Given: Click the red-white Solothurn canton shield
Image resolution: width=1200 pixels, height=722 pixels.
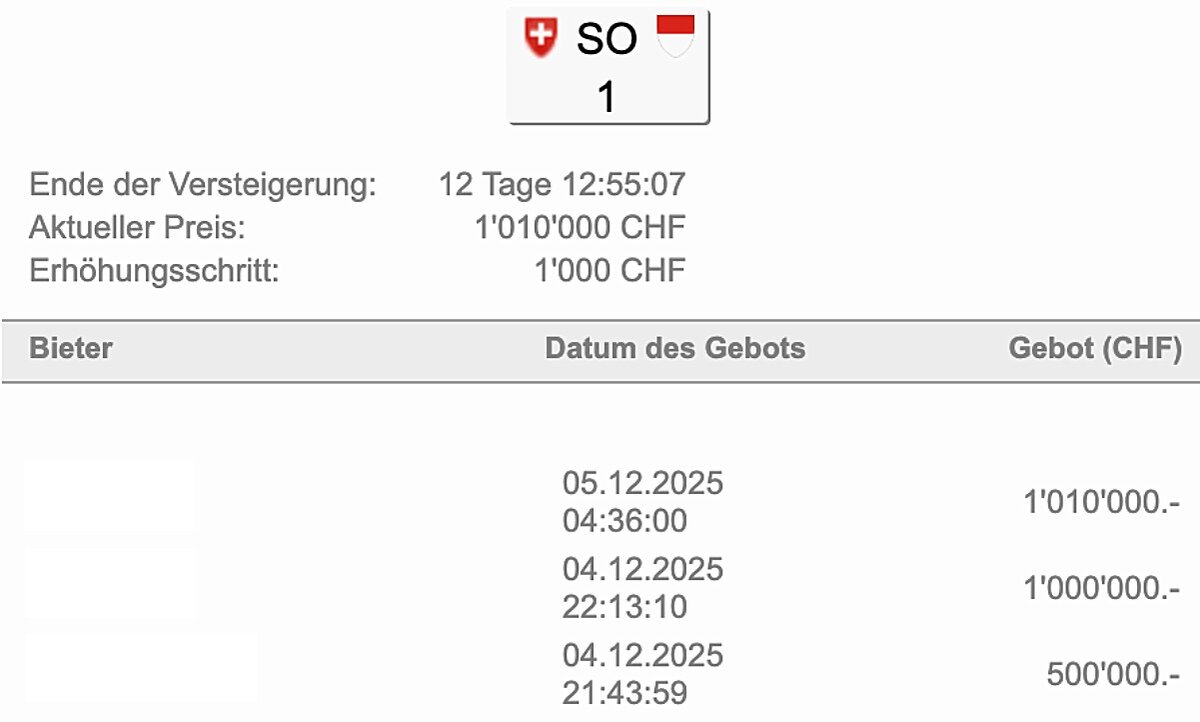Looking at the screenshot, I should [675, 36].
